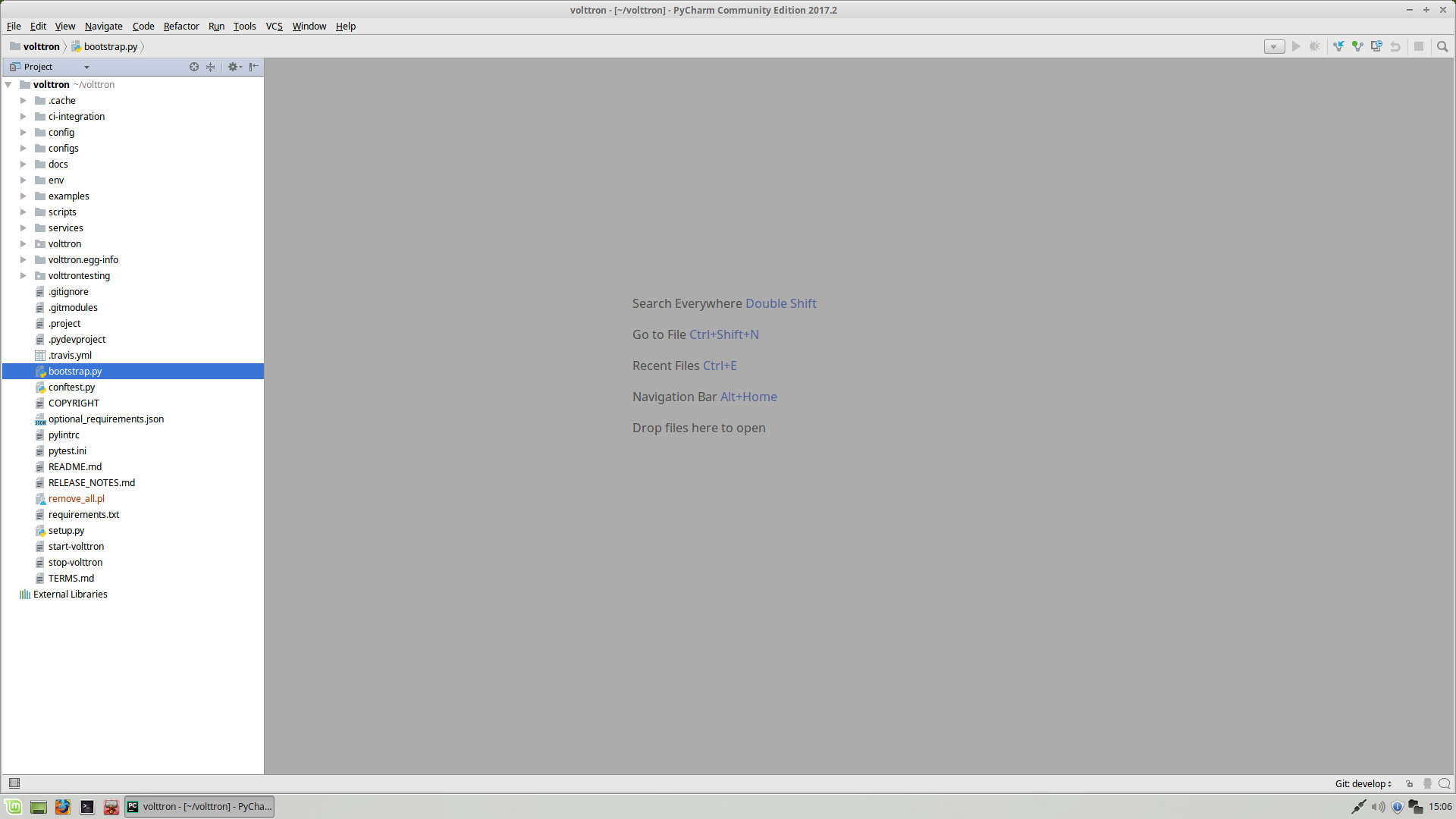Screen dimensions: 1456x819
Task: Click the Collapse All icon in Project panel
Action: pyautogui.click(x=211, y=67)
